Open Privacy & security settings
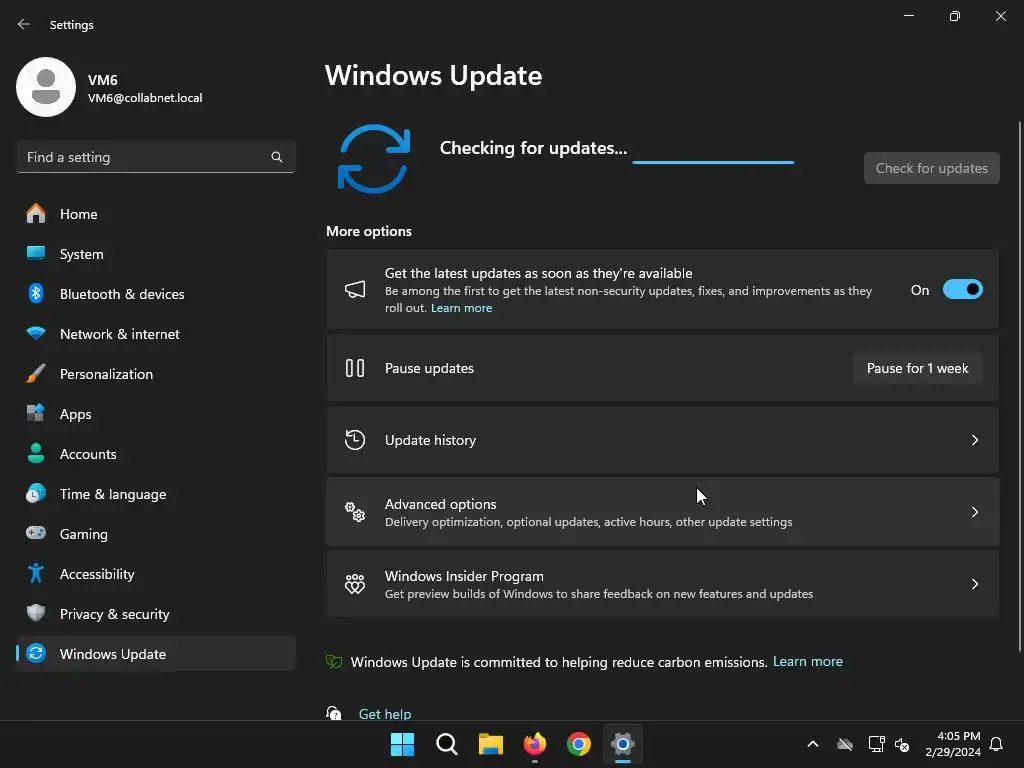 point(156,613)
